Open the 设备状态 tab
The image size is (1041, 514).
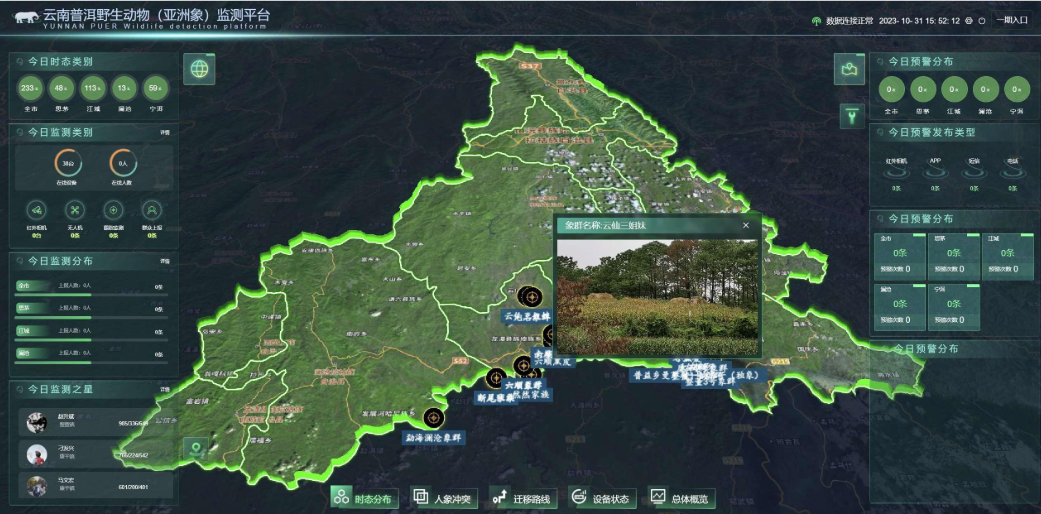pyautogui.click(x=600, y=497)
